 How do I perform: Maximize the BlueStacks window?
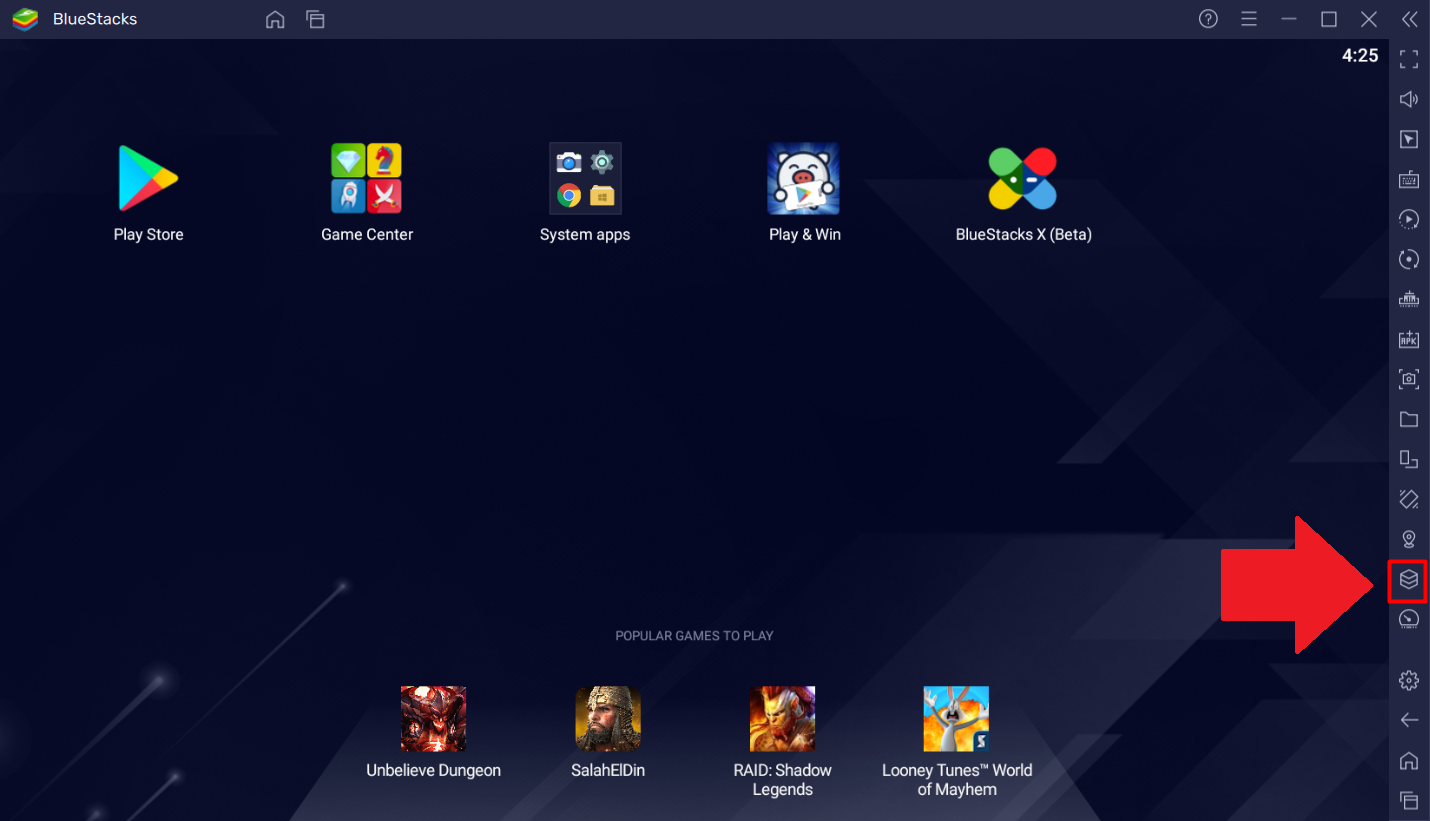(x=1329, y=19)
